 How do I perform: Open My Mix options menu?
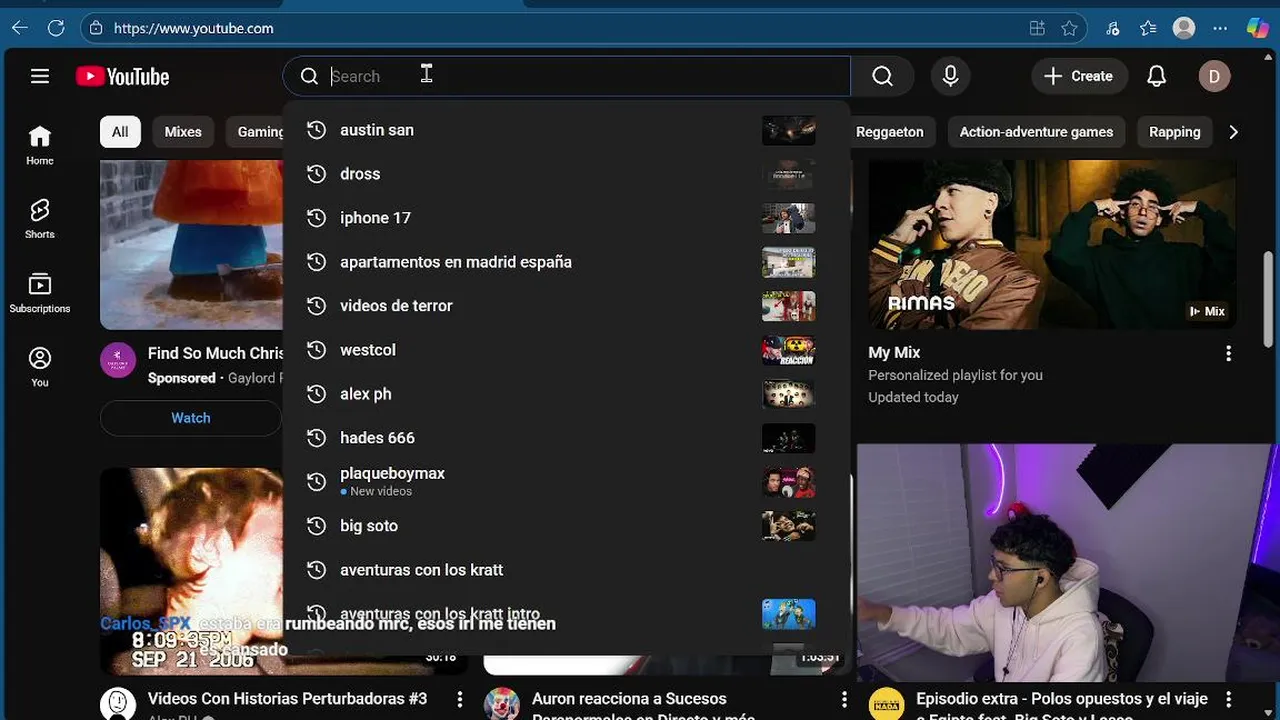(1228, 353)
